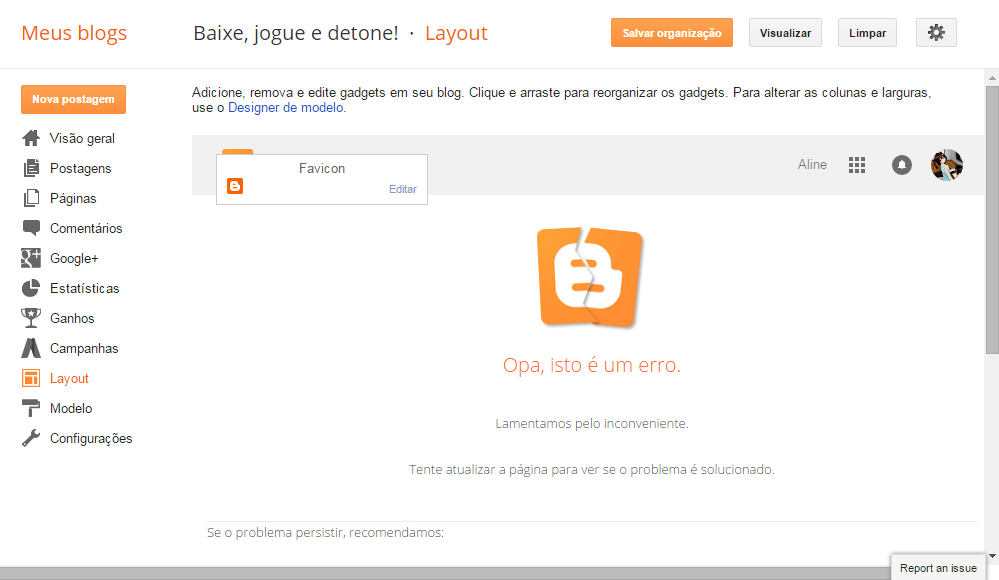The image size is (999, 580).
Task: Click the Opa, isto é um erro heading
Action: click(x=591, y=365)
